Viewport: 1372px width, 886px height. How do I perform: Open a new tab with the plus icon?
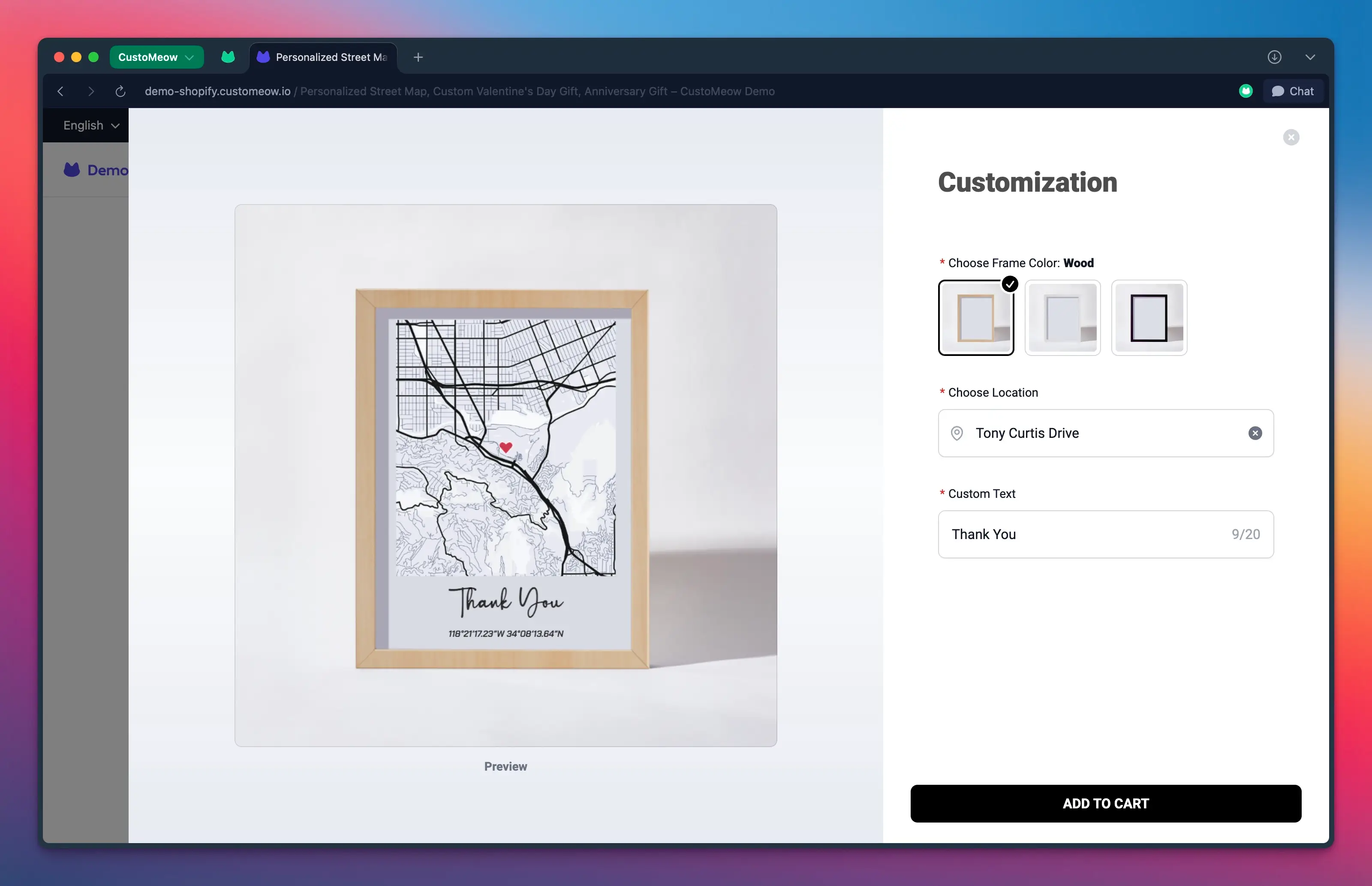click(x=418, y=57)
